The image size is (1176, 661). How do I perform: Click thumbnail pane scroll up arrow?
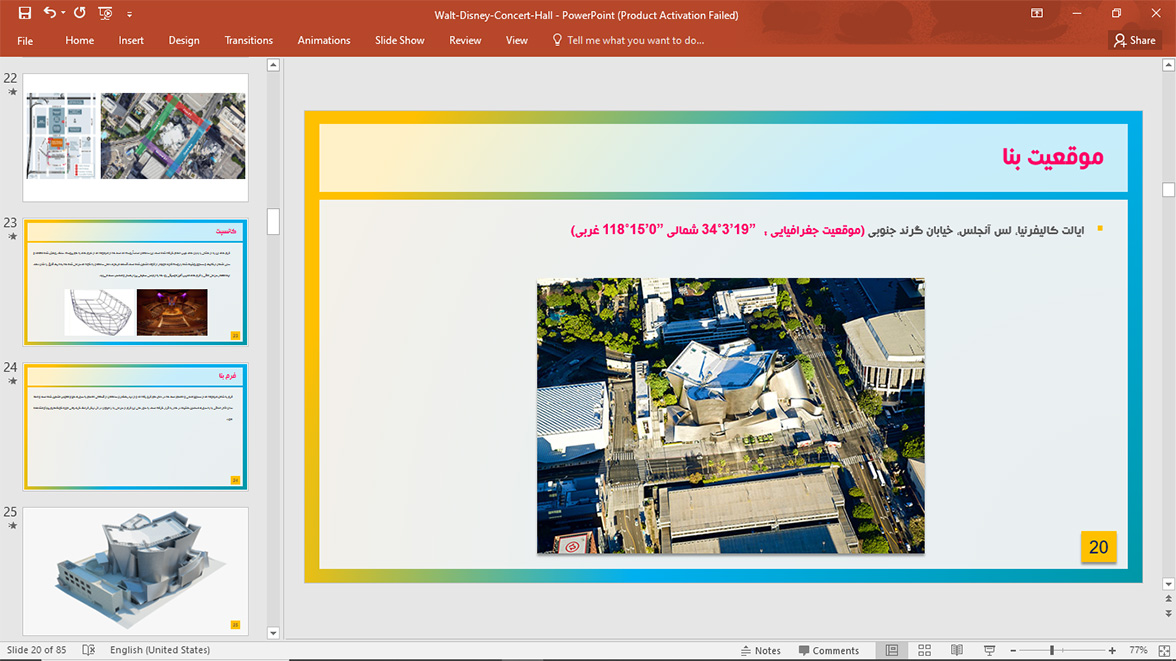(x=273, y=65)
